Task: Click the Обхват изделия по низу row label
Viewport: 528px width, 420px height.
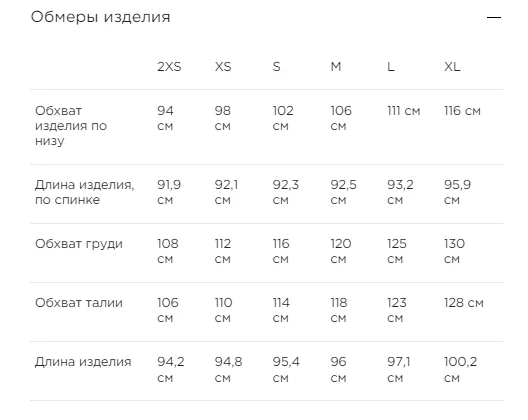Action: 71,126
